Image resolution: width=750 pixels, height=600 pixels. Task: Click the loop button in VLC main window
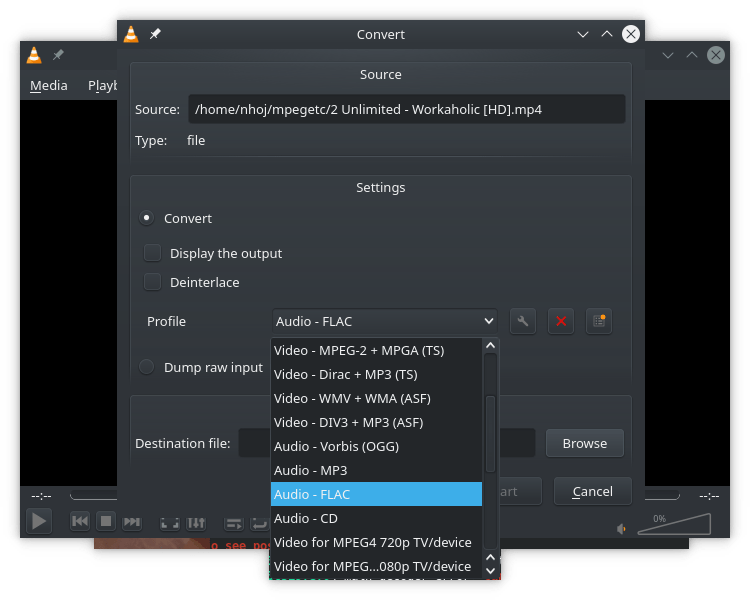point(260,524)
